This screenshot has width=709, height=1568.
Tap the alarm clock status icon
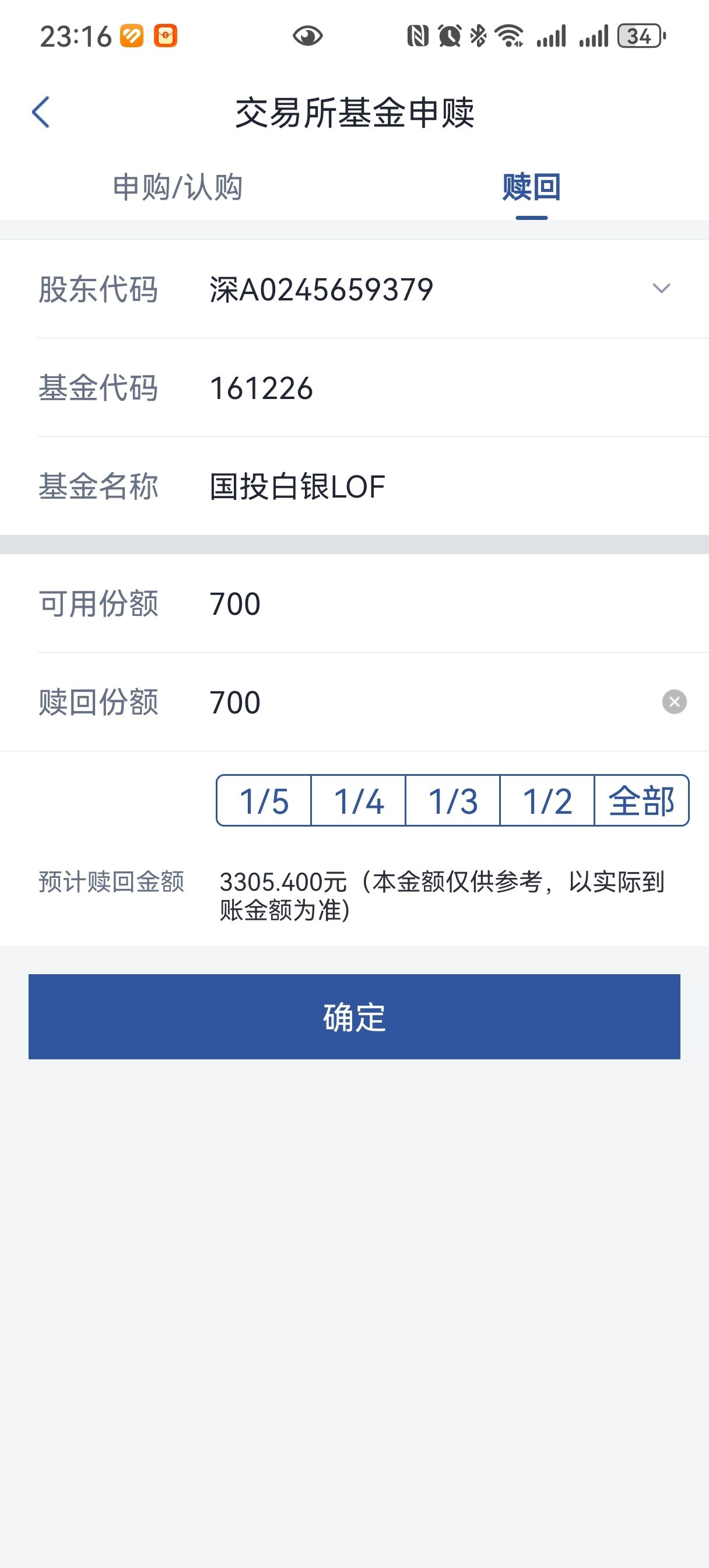(x=449, y=37)
